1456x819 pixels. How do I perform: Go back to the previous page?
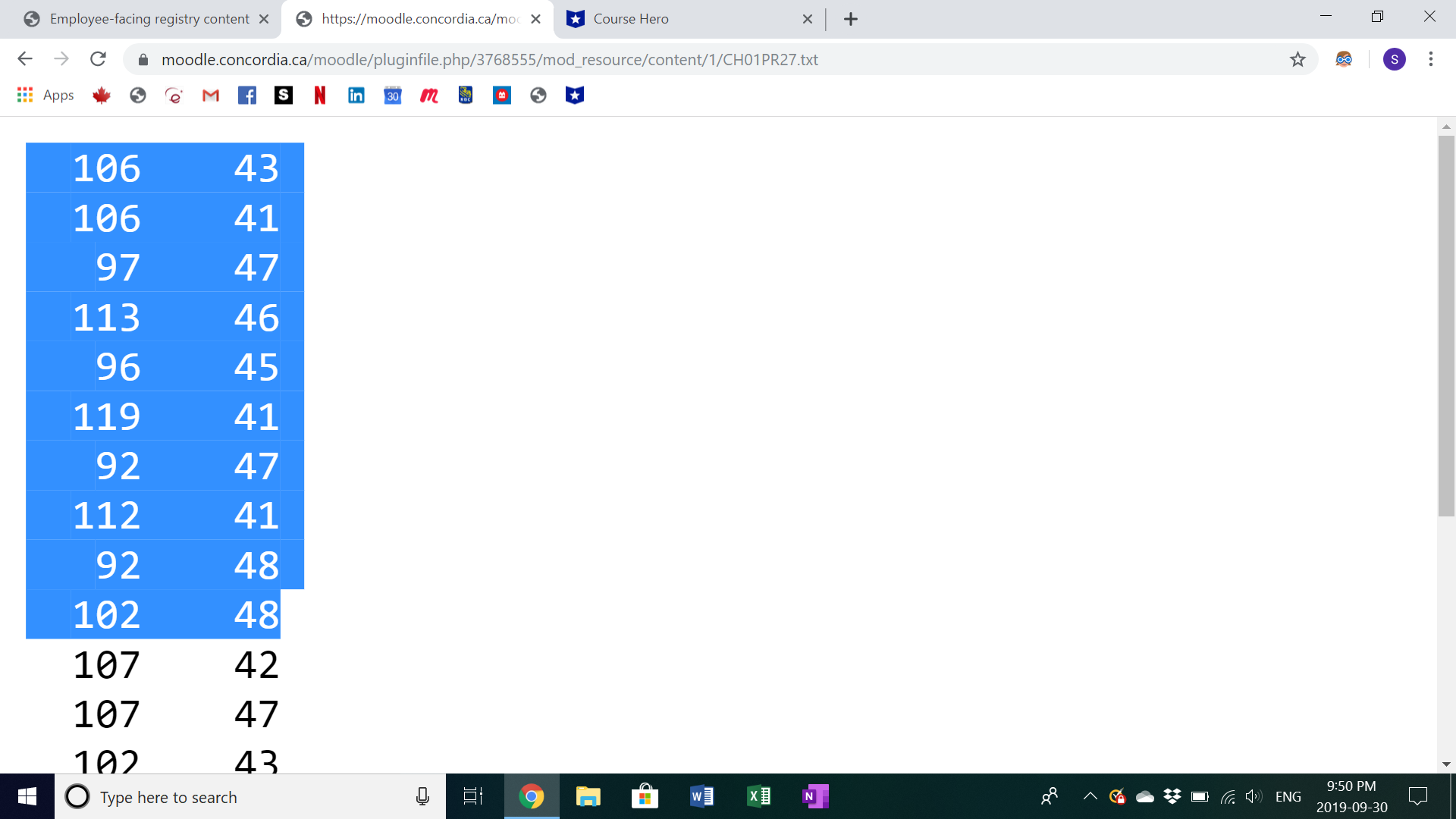25,58
